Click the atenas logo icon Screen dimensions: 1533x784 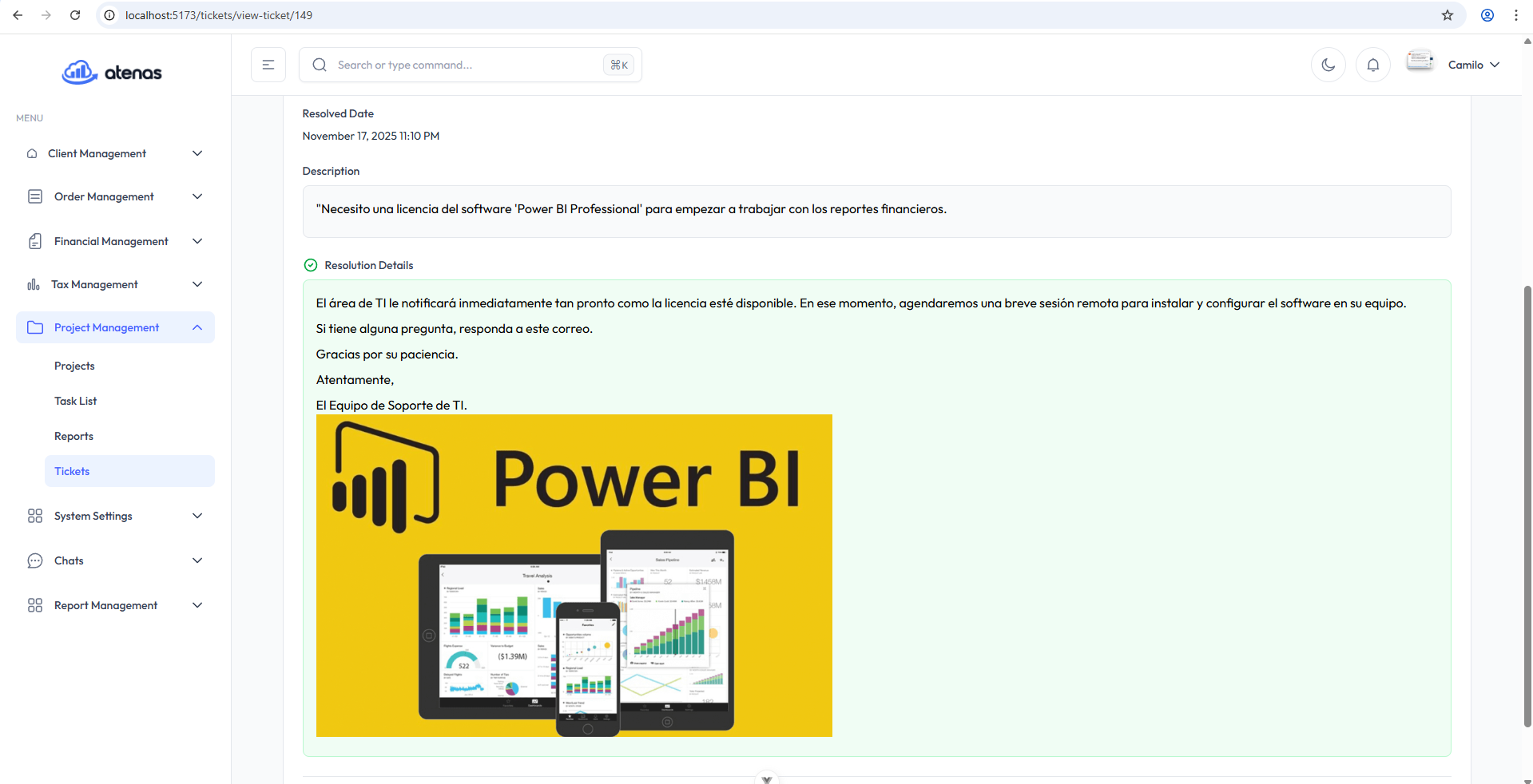(80, 73)
